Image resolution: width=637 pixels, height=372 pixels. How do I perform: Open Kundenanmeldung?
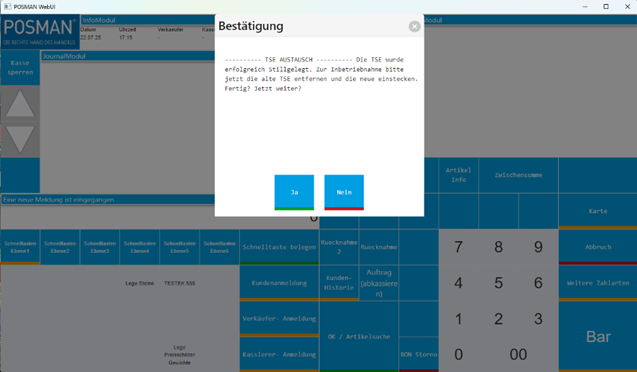(x=279, y=283)
